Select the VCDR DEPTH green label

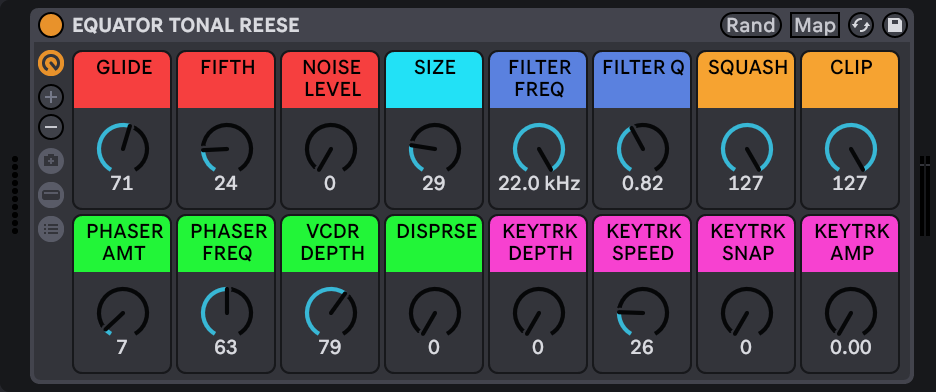coord(330,243)
